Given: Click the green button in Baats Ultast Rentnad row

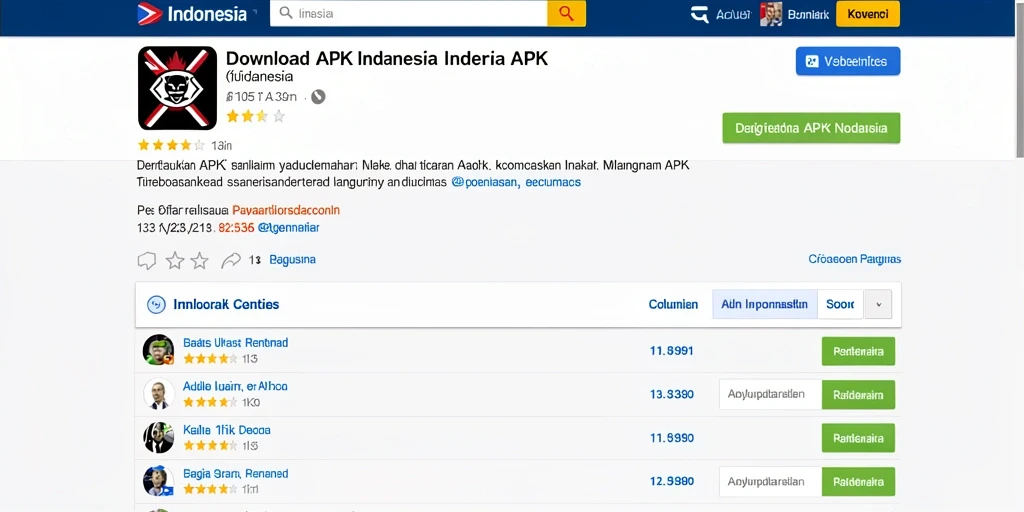Looking at the screenshot, I should click(x=858, y=351).
